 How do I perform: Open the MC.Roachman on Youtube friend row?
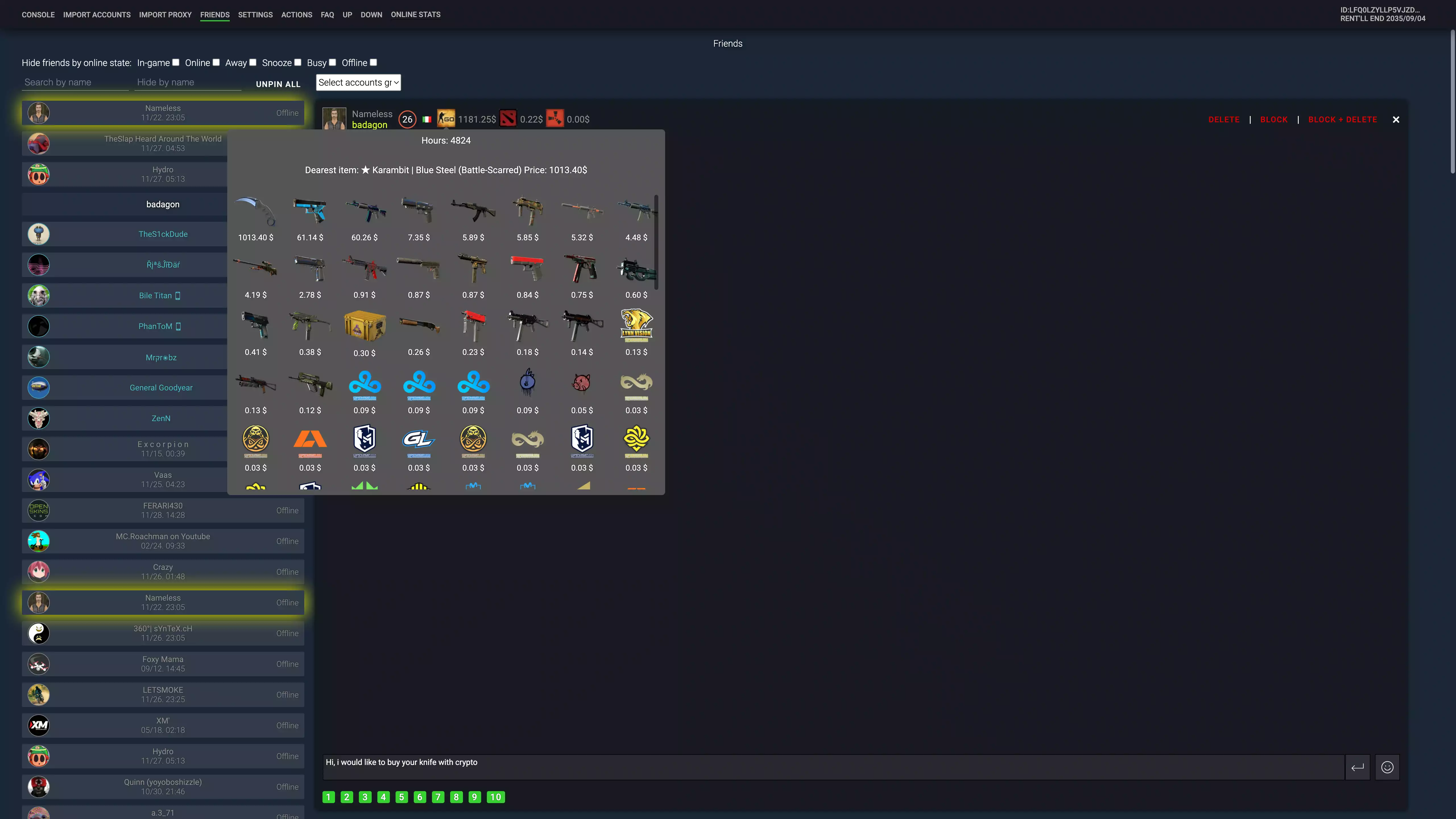(163, 541)
